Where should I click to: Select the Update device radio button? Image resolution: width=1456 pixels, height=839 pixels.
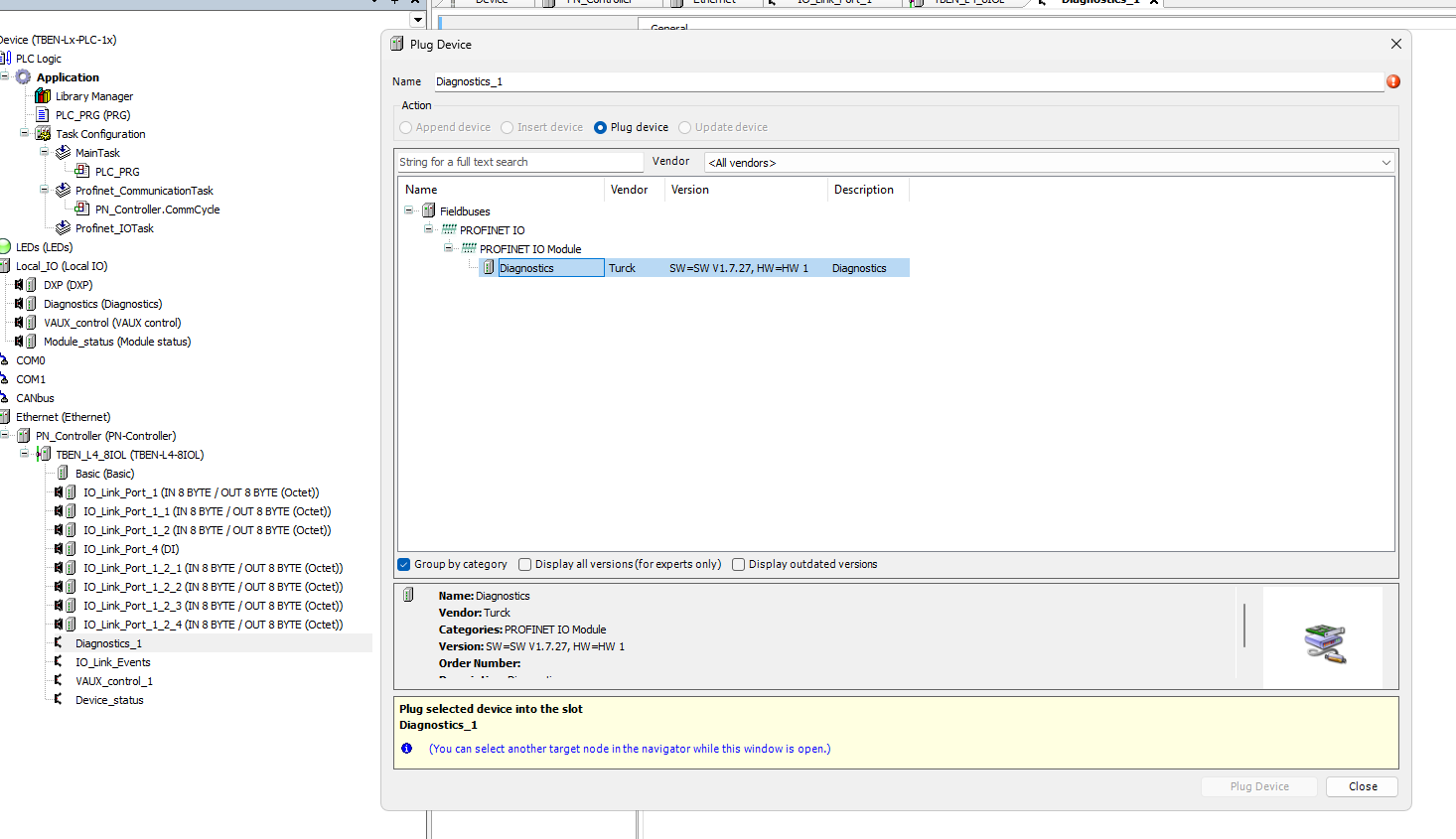click(684, 127)
